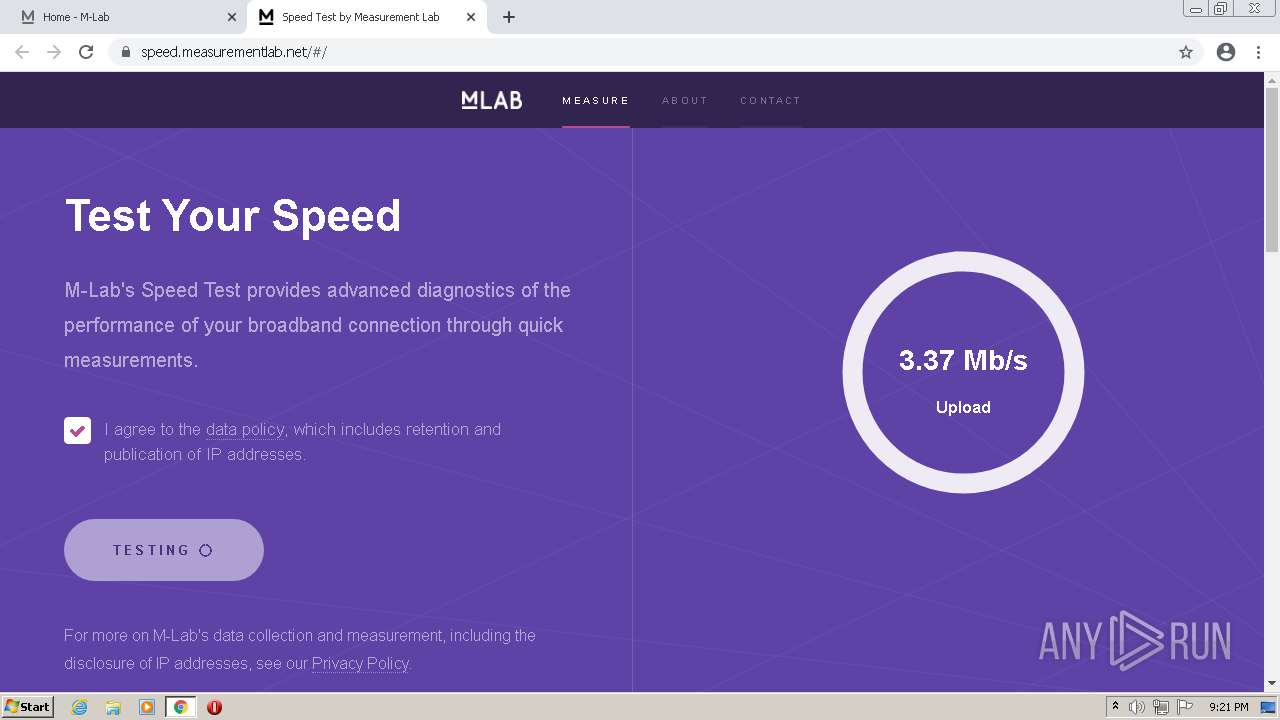Screen dimensions: 1280x720
Task: Open the Chrome profile account icon
Action: 1226,52
